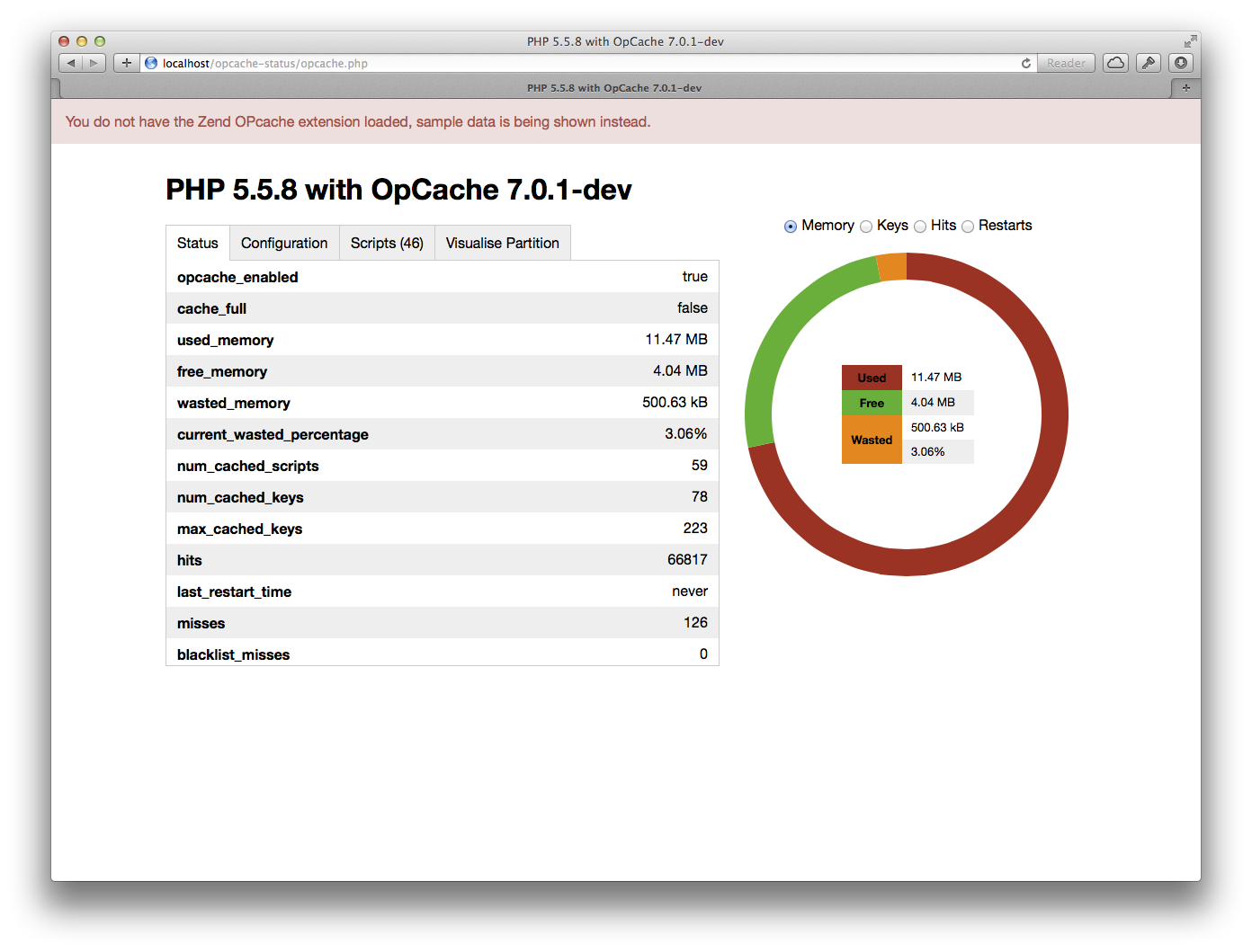Select the Keys radio button
1252x952 pixels.
[x=866, y=227]
